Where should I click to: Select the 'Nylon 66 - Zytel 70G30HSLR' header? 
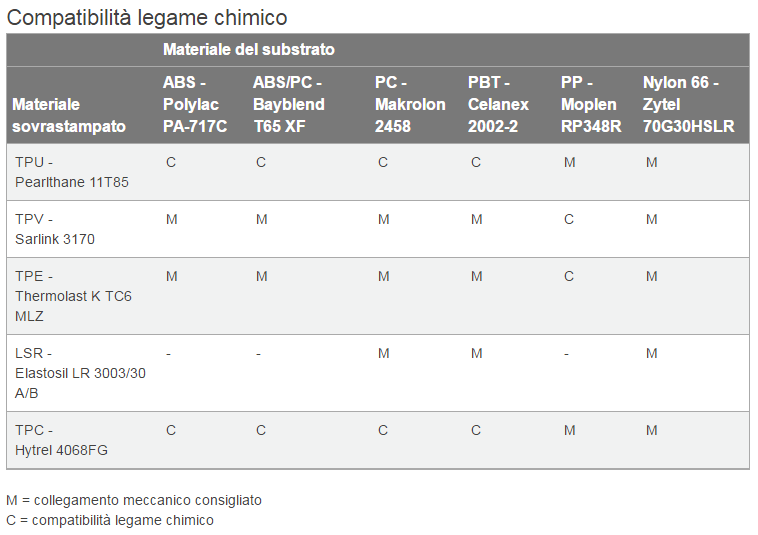click(689, 105)
